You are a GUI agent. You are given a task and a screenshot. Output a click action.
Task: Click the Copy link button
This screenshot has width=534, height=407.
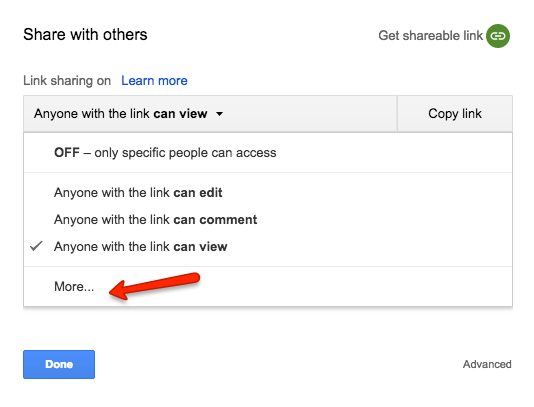pos(455,114)
